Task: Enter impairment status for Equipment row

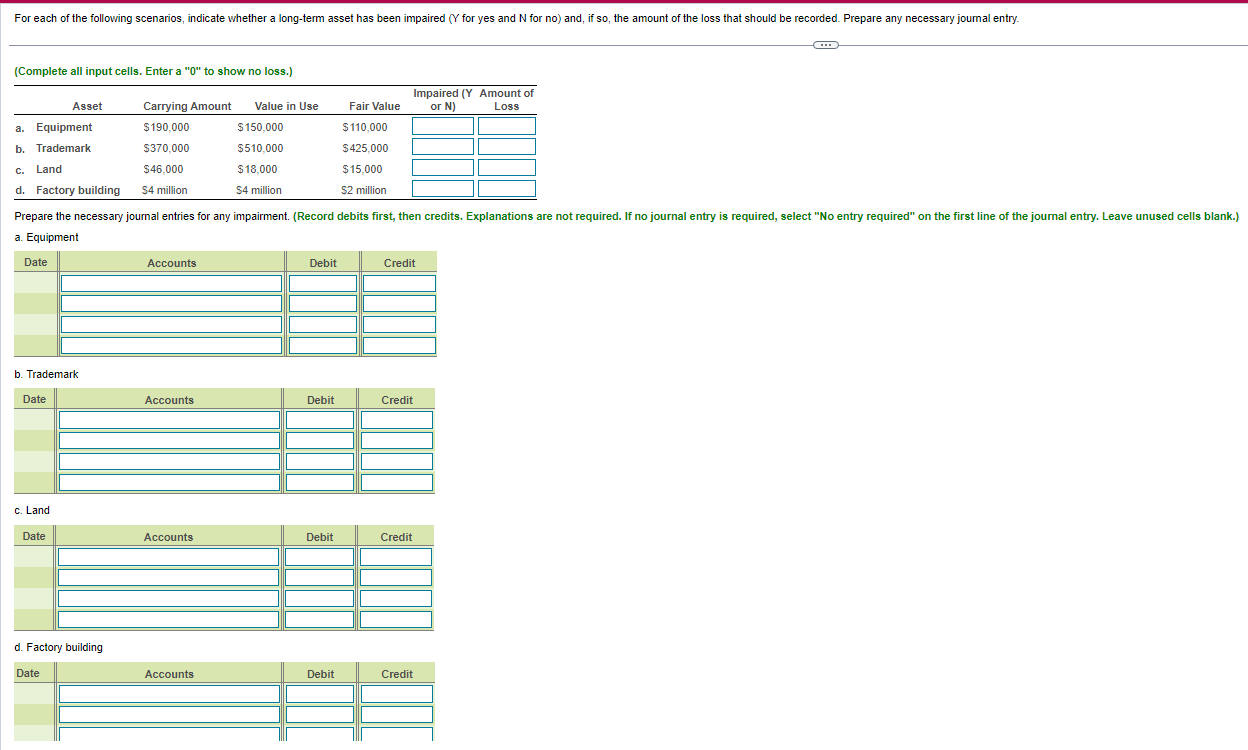Action: click(442, 126)
